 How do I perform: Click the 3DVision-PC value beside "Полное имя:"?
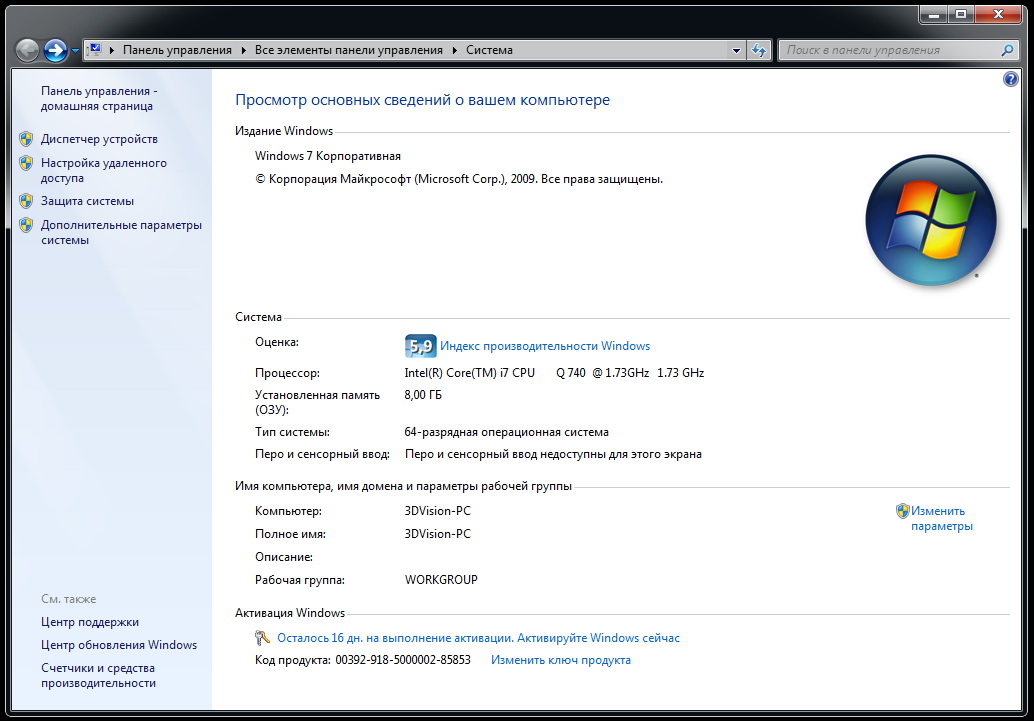438,534
